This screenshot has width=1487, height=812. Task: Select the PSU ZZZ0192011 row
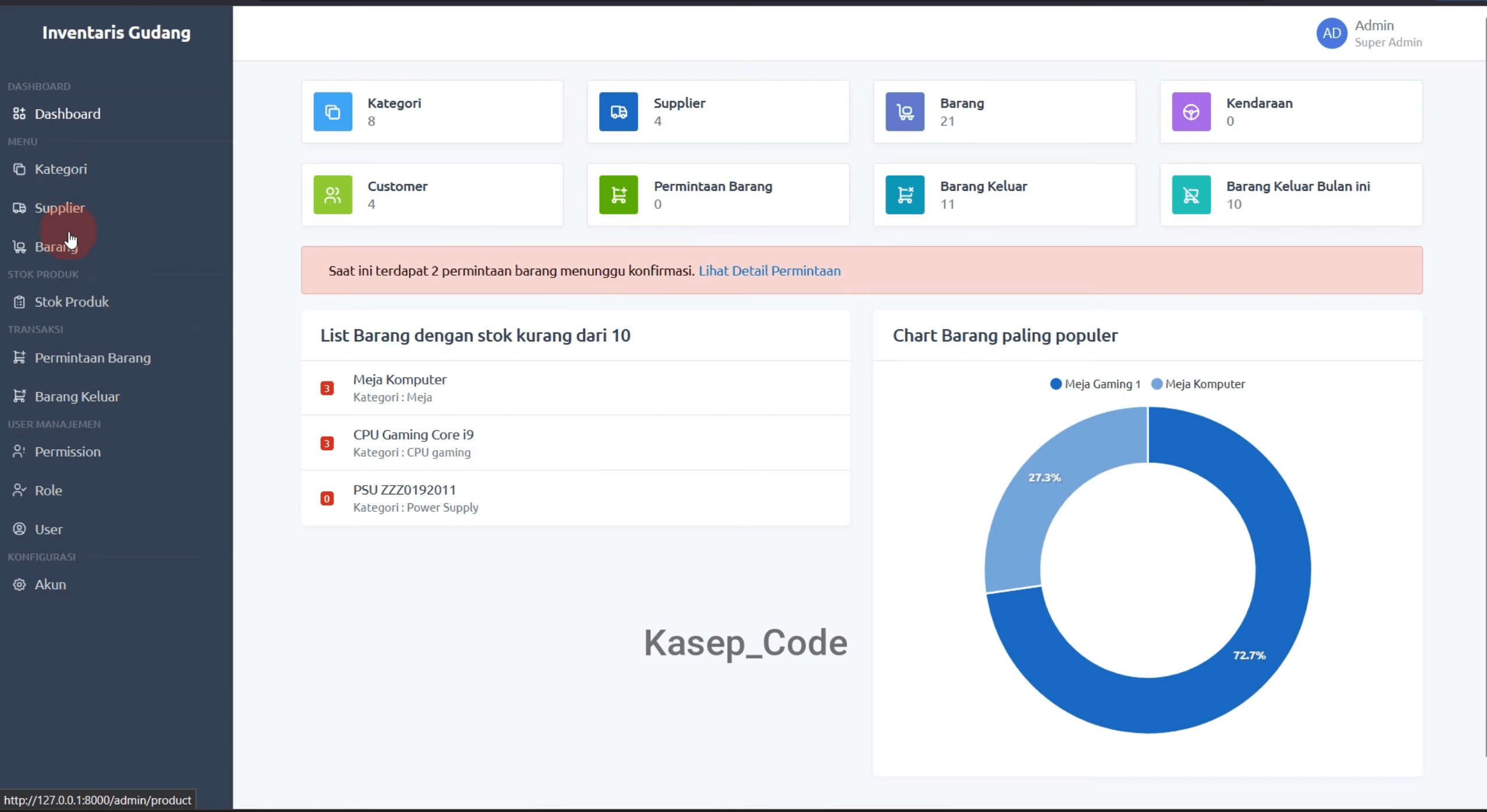(575, 498)
